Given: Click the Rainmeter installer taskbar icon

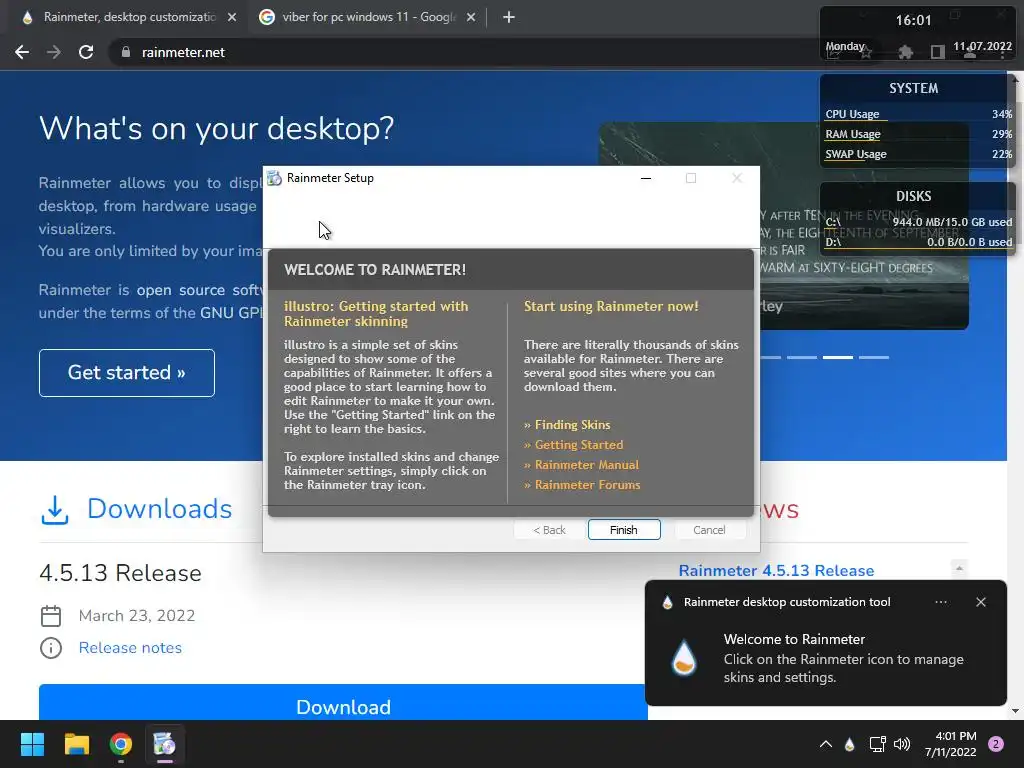Looking at the screenshot, I should (x=165, y=744).
